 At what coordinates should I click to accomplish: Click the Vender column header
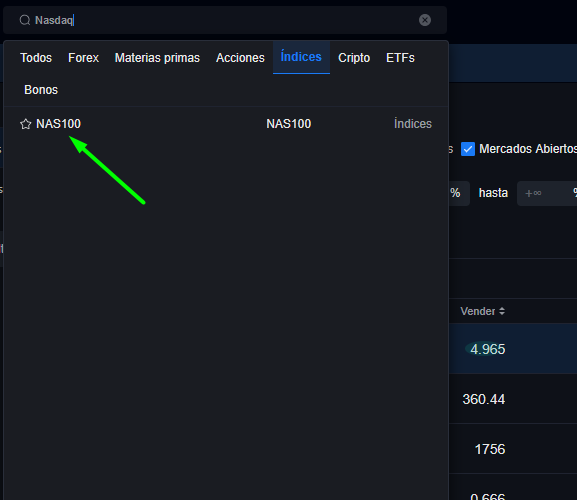coord(478,311)
